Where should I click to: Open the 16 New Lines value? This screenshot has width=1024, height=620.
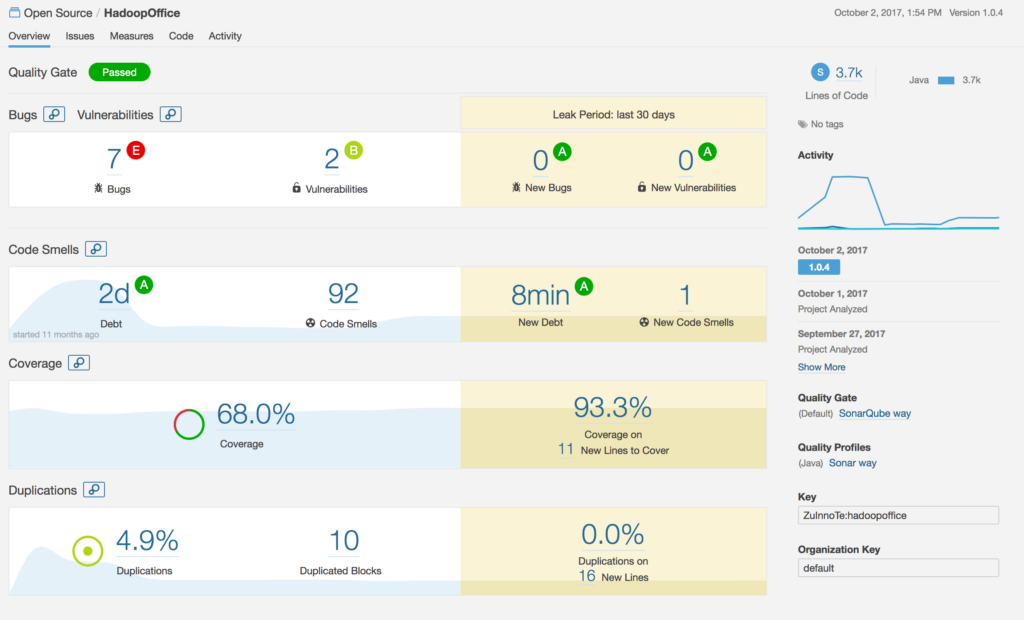coord(586,576)
